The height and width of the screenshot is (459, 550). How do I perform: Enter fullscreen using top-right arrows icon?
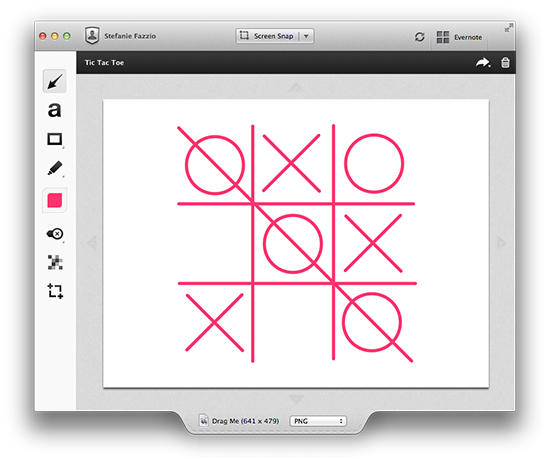(509, 28)
